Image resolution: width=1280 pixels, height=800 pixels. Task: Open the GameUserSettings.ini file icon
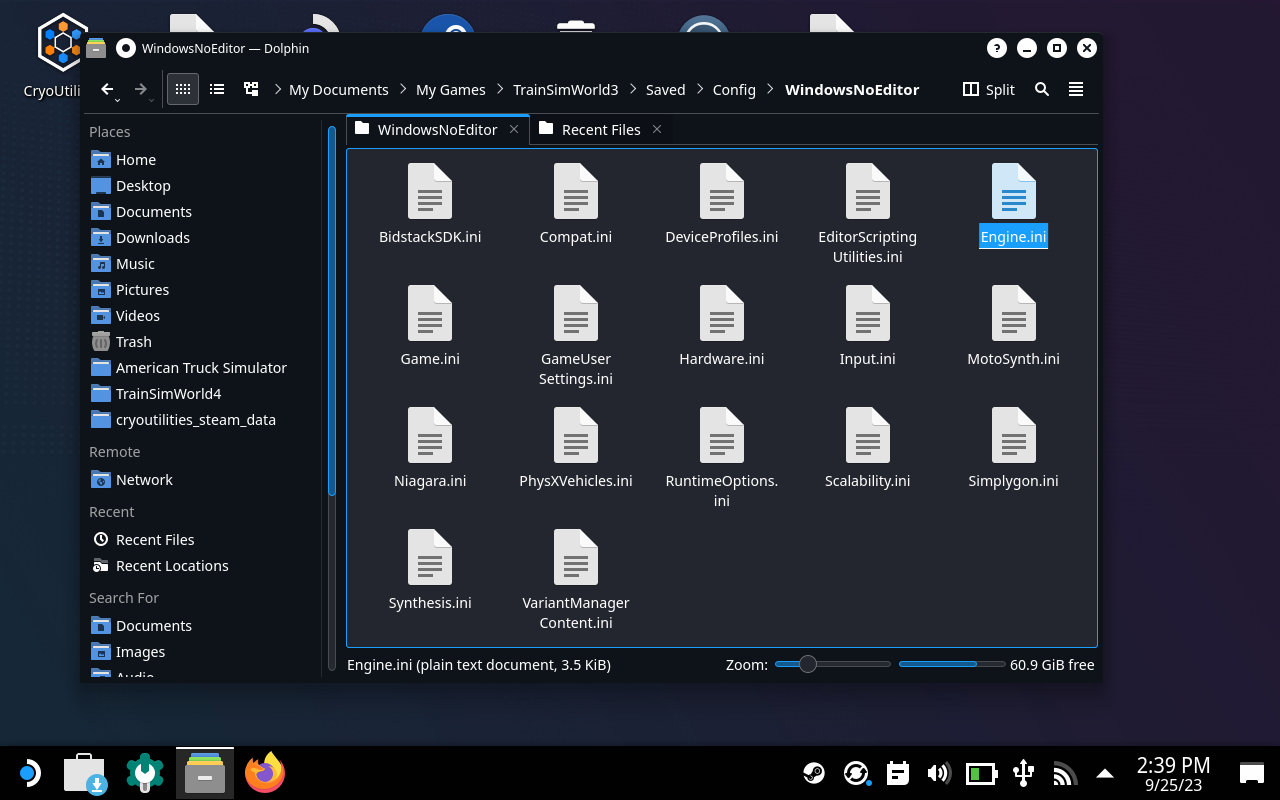coord(576,313)
